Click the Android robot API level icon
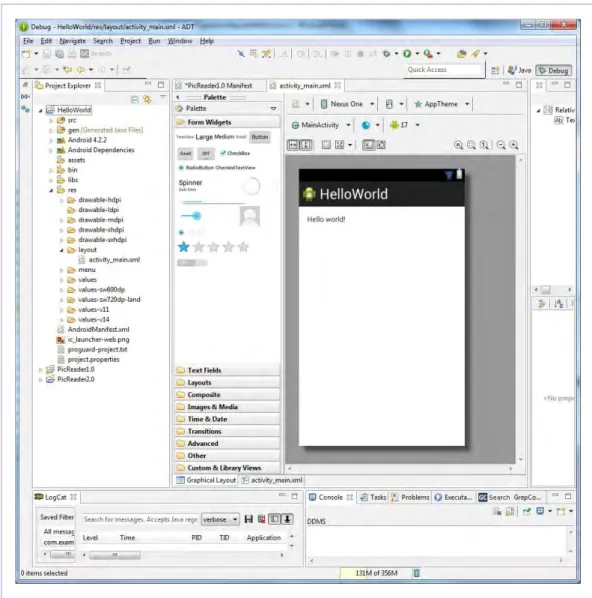Image resolution: width=592 pixels, height=598 pixels. tap(394, 125)
